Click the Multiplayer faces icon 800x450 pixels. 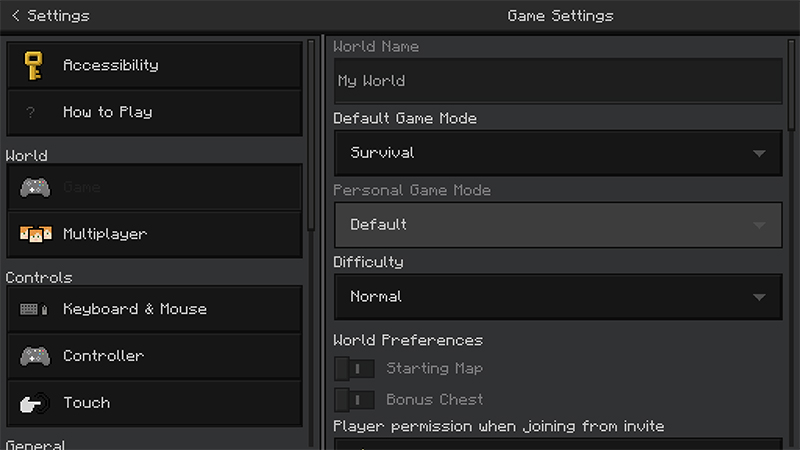[x=35, y=234]
